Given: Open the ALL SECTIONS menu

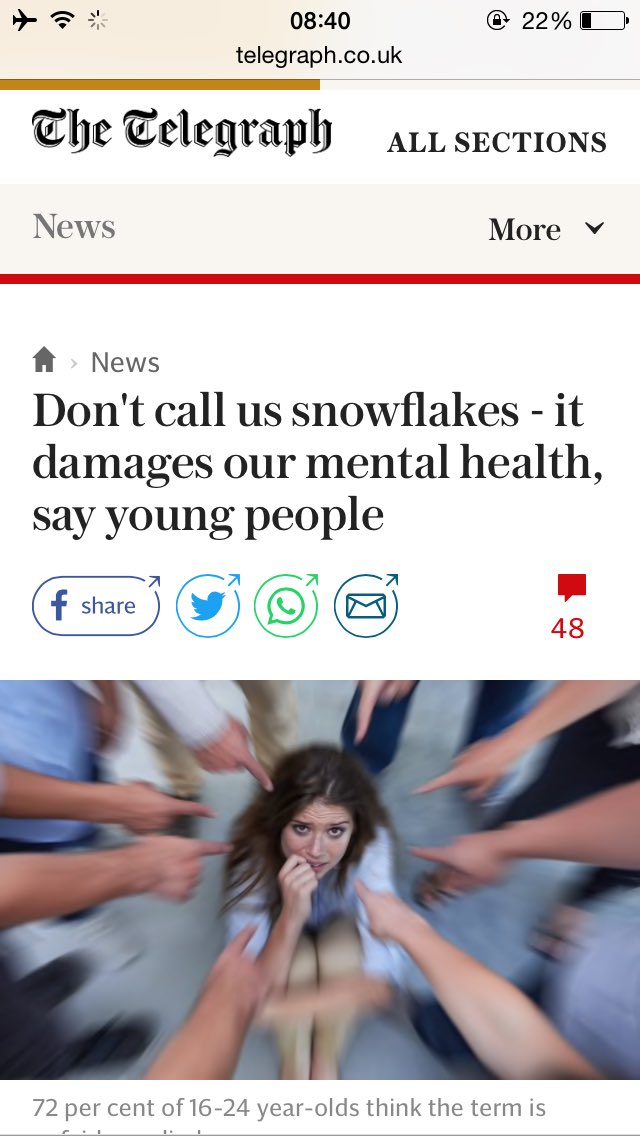Looking at the screenshot, I should pos(497,142).
